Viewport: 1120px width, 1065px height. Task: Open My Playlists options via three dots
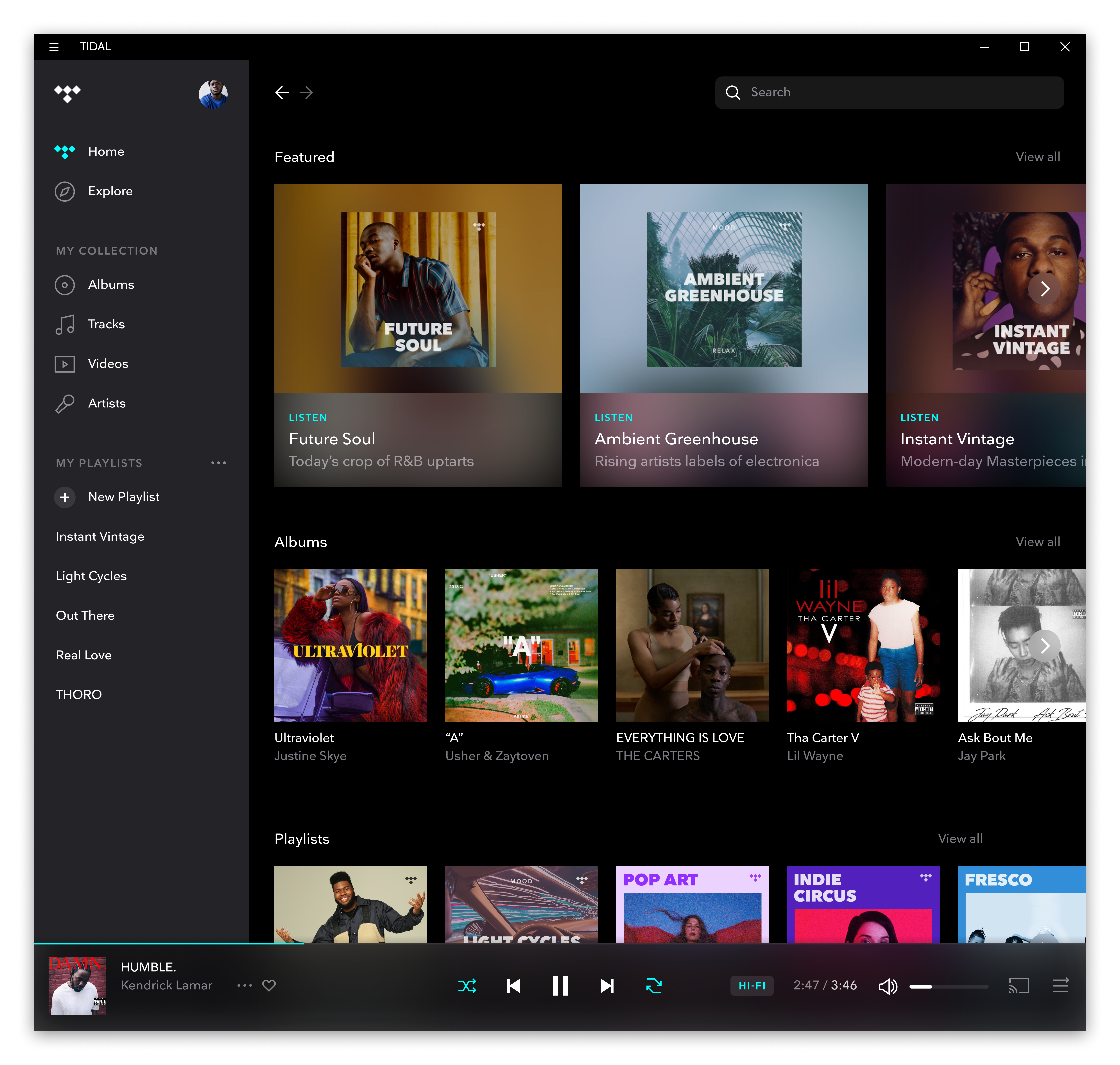tap(219, 463)
